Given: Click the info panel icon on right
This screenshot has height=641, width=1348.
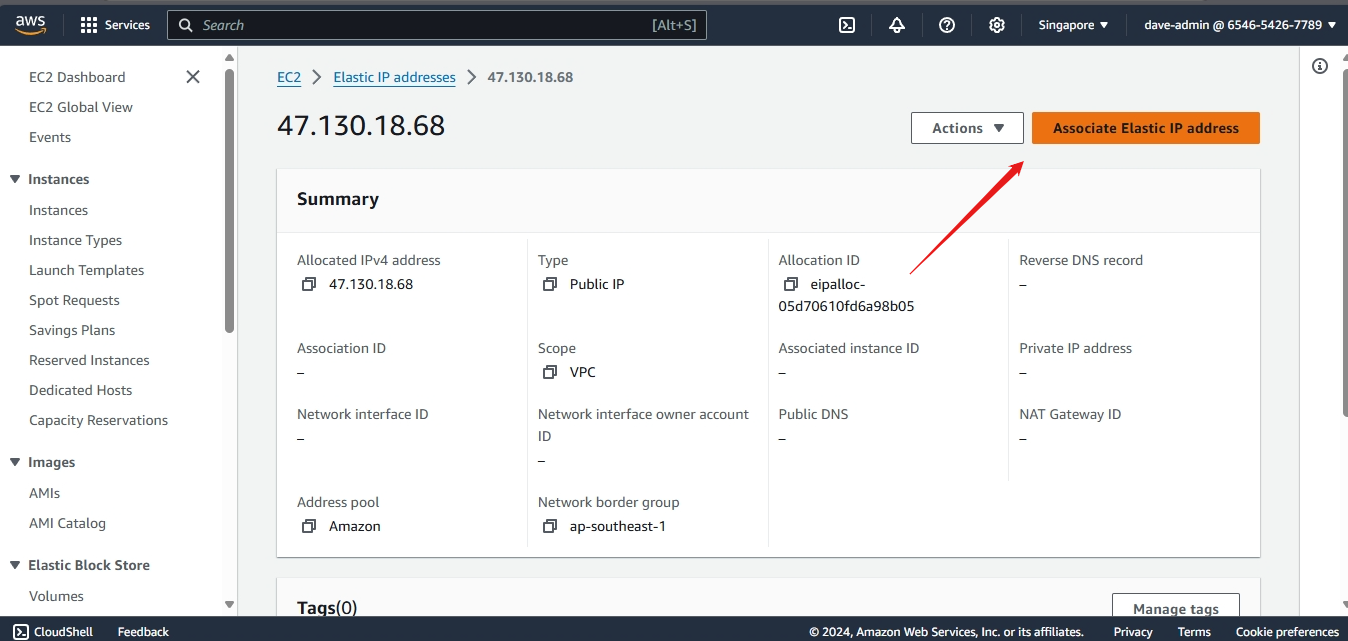Looking at the screenshot, I should click(1320, 66).
